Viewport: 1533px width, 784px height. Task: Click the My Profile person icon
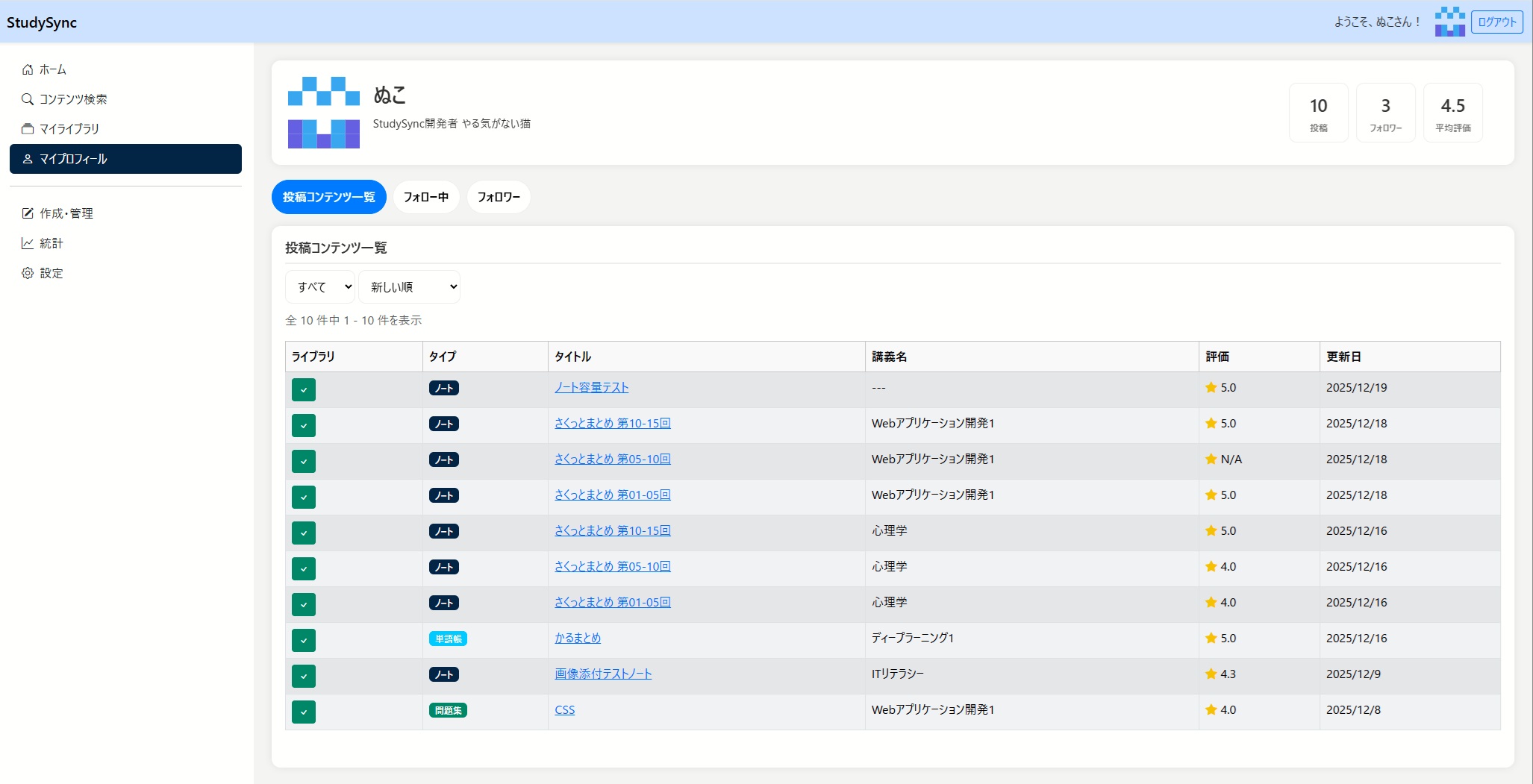tap(28, 159)
